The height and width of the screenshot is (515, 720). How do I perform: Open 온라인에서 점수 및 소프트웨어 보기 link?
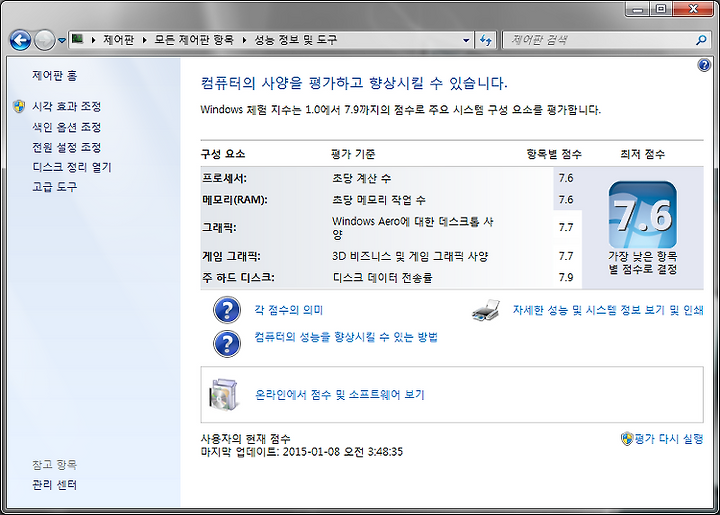pos(340,395)
